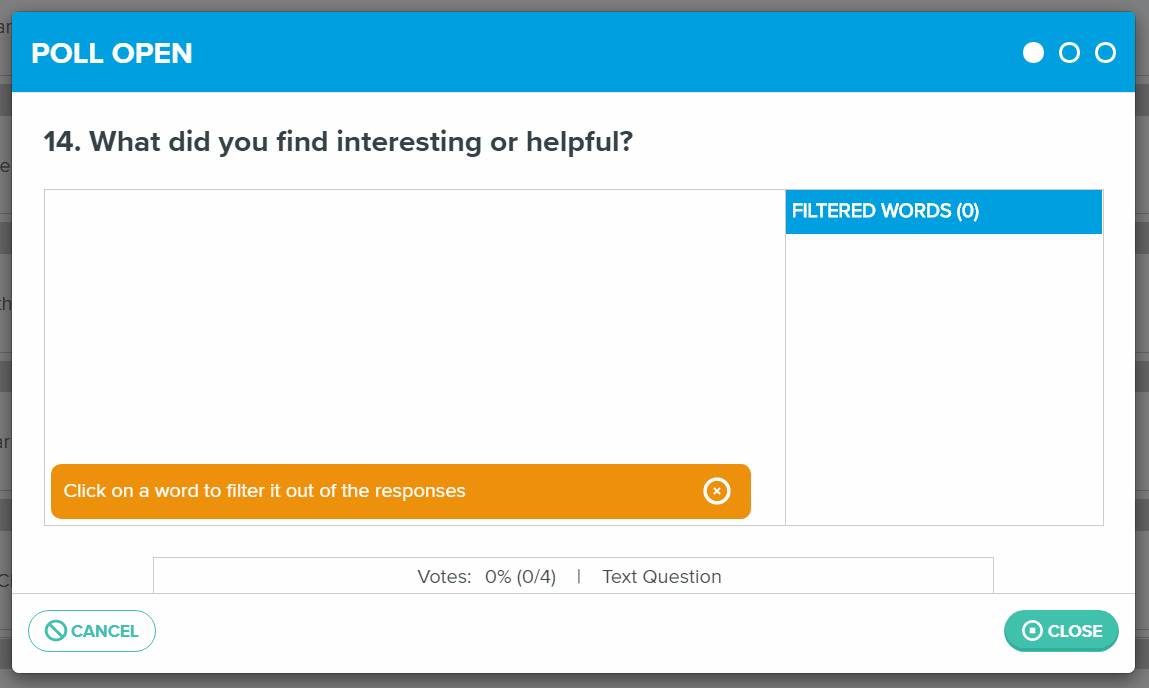Click the blue POLL OPEN header bar

point(573,52)
